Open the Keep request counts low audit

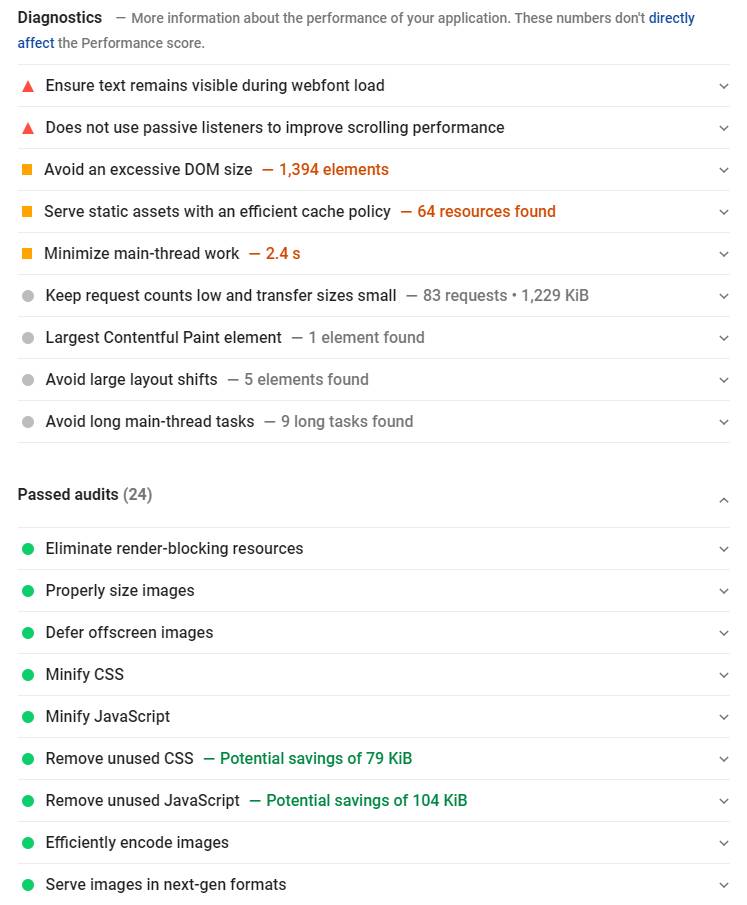click(221, 296)
